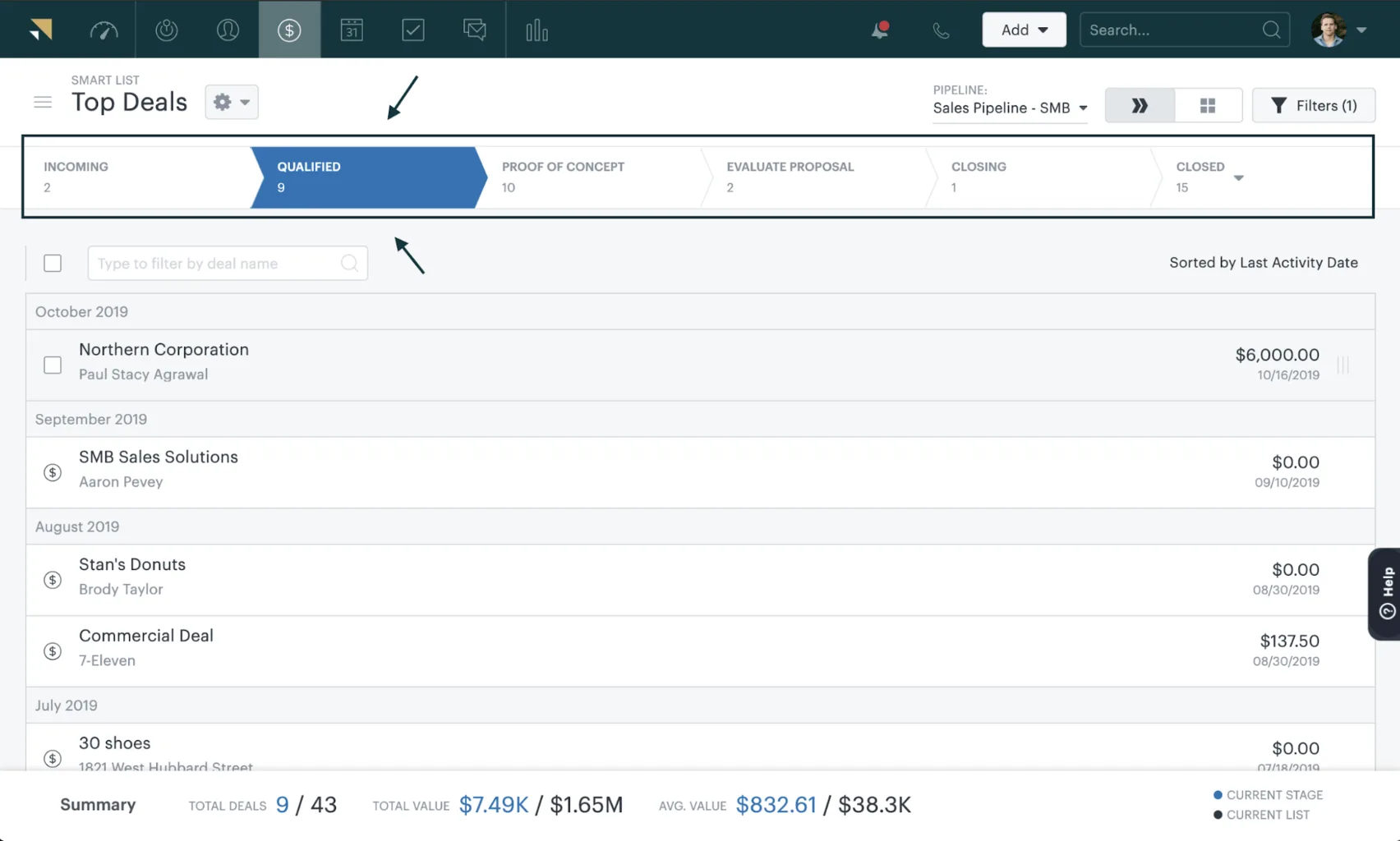Open the phone dialer icon
Viewport: 1400px width, 841px height.
pyautogui.click(x=940, y=30)
